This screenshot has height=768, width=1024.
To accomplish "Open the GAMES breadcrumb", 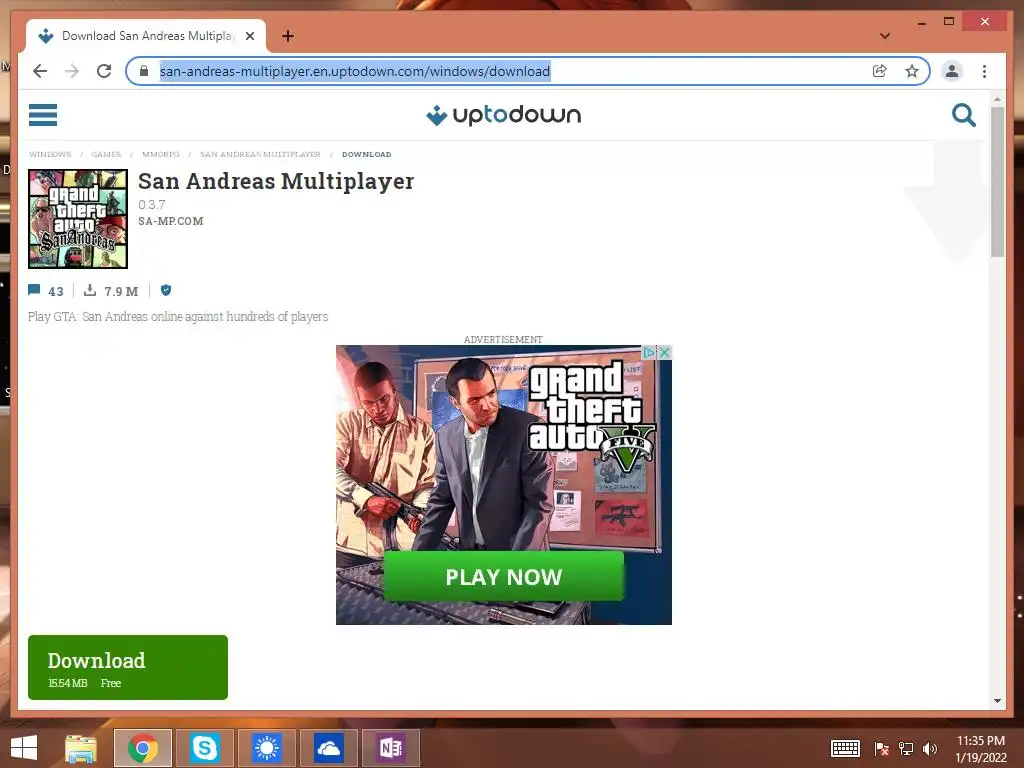I will click(x=106, y=154).
